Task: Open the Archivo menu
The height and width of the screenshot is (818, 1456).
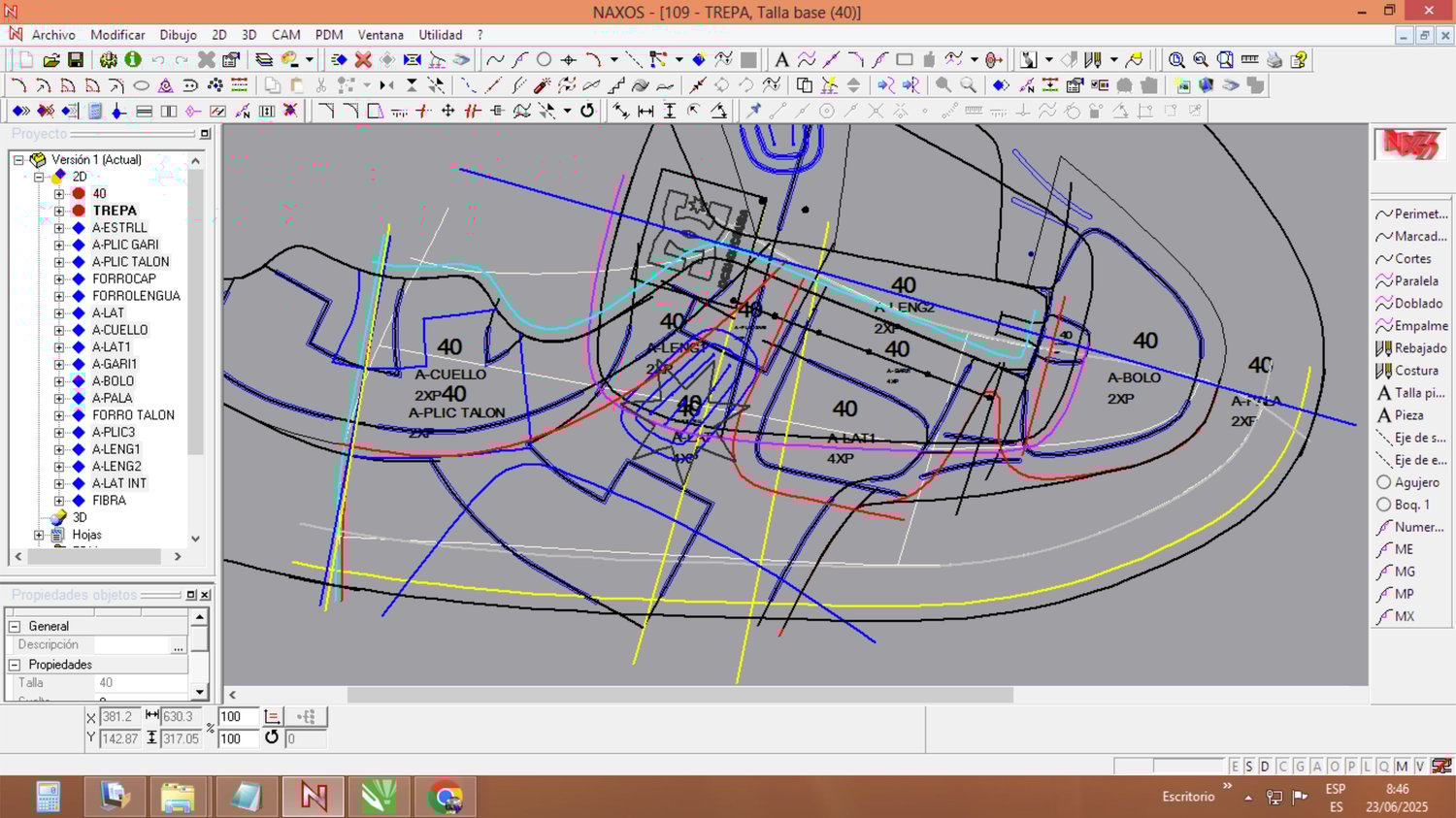Action: [x=53, y=35]
